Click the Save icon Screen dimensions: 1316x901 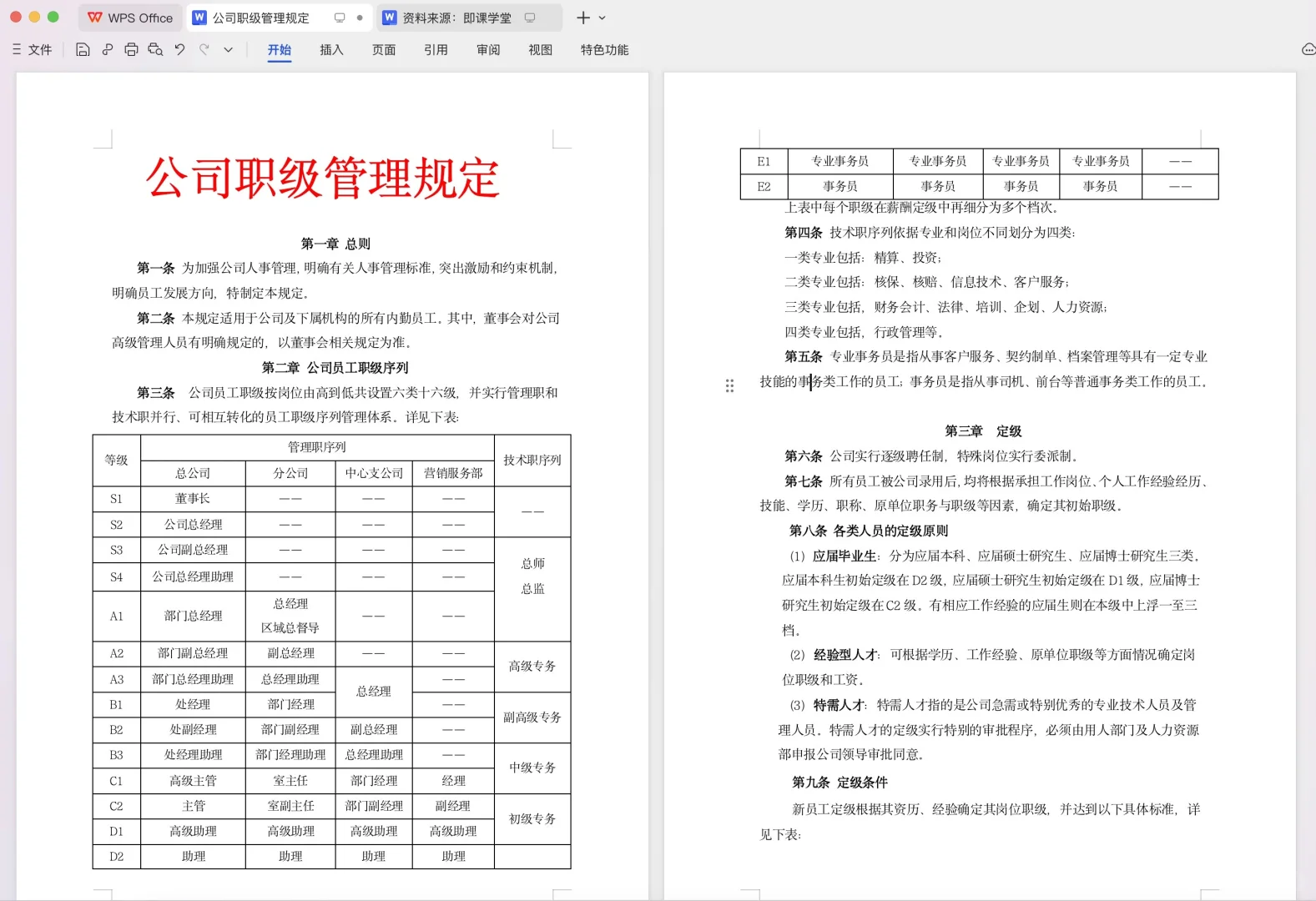point(83,50)
